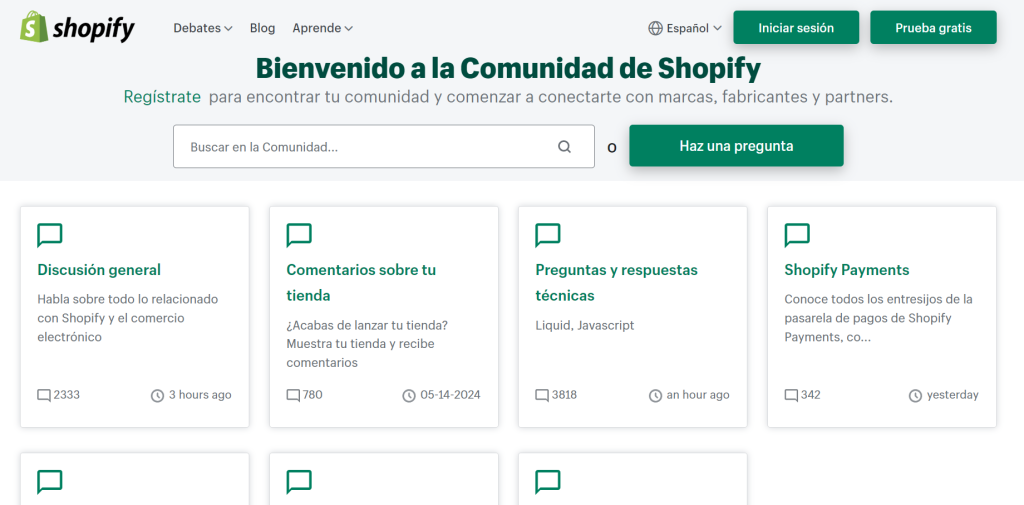The image size is (1024, 505).
Task: Click the Haz una pregunta button
Action: coord(736,146)
